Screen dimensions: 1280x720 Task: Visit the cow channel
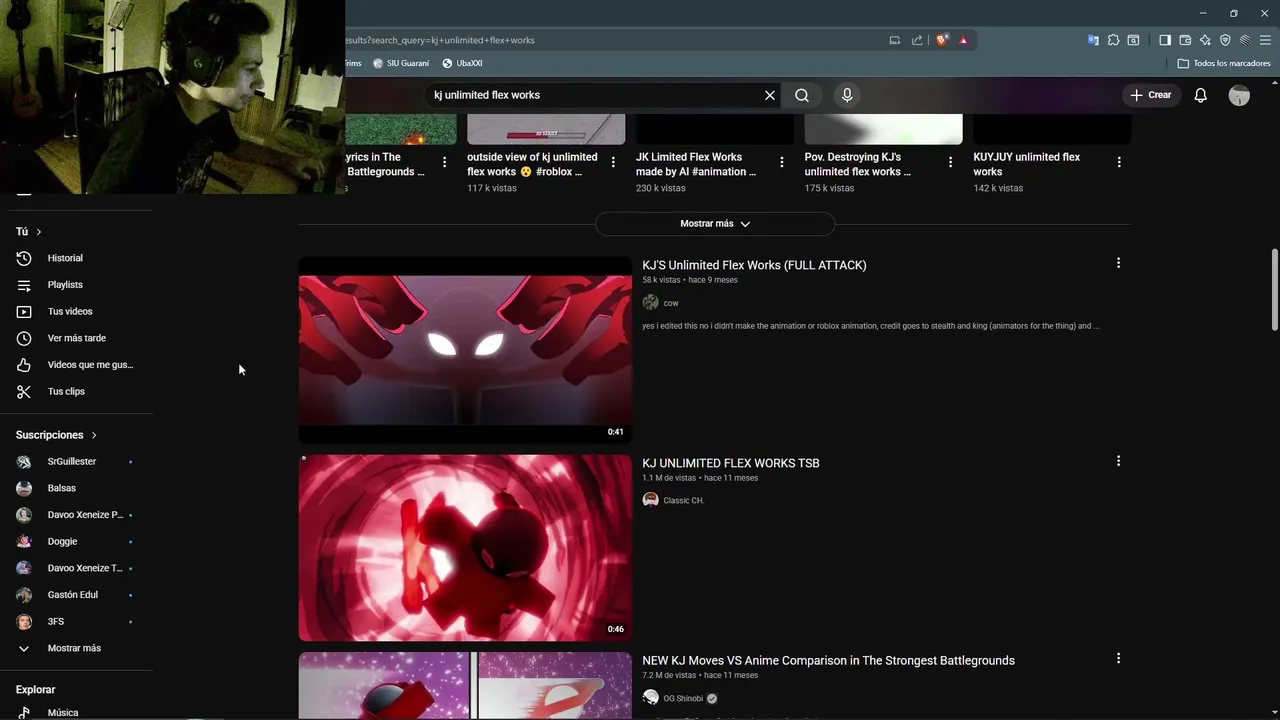click(x=671, y=303)
